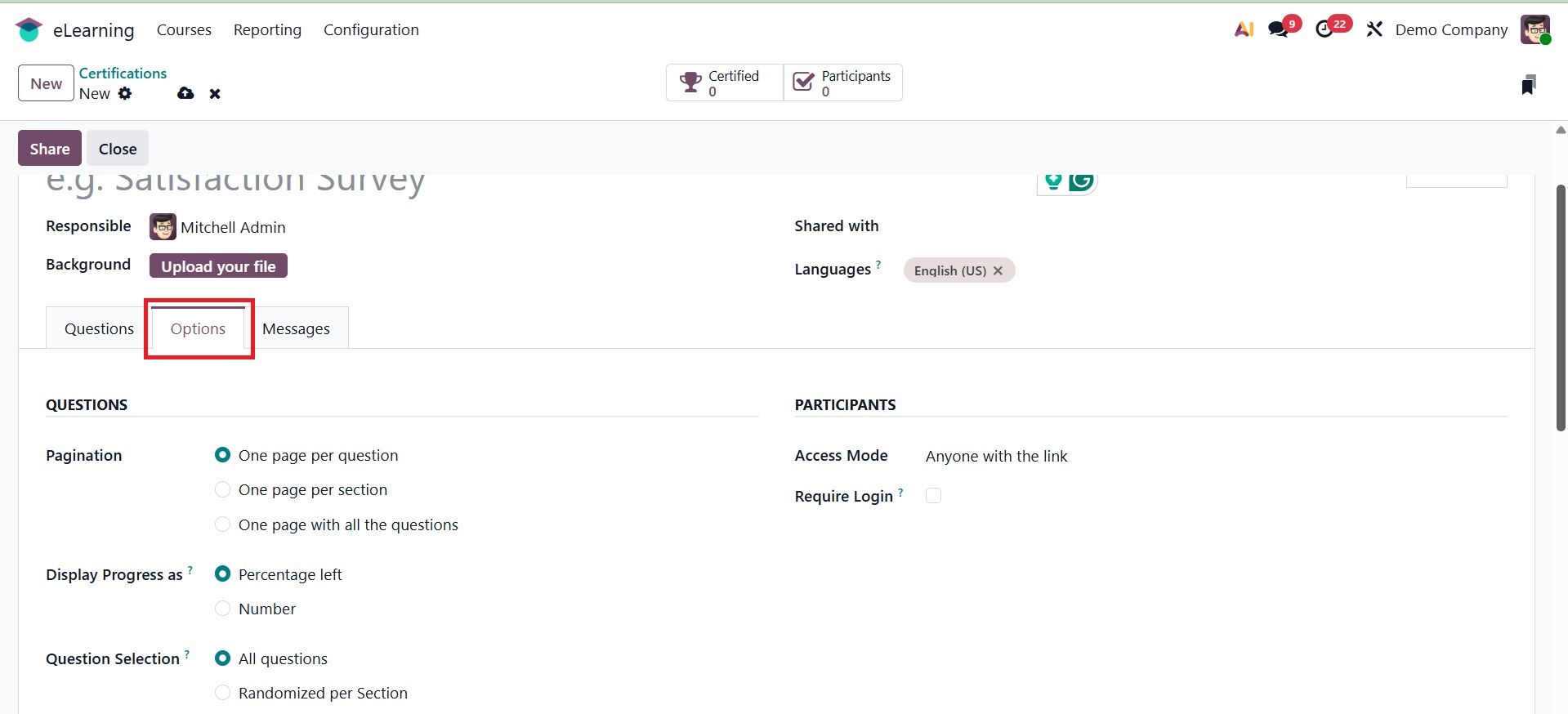This screenshot has width=1568, height=714.
Task: Open the gear actions menu next to New
Action: pos(125,94)
